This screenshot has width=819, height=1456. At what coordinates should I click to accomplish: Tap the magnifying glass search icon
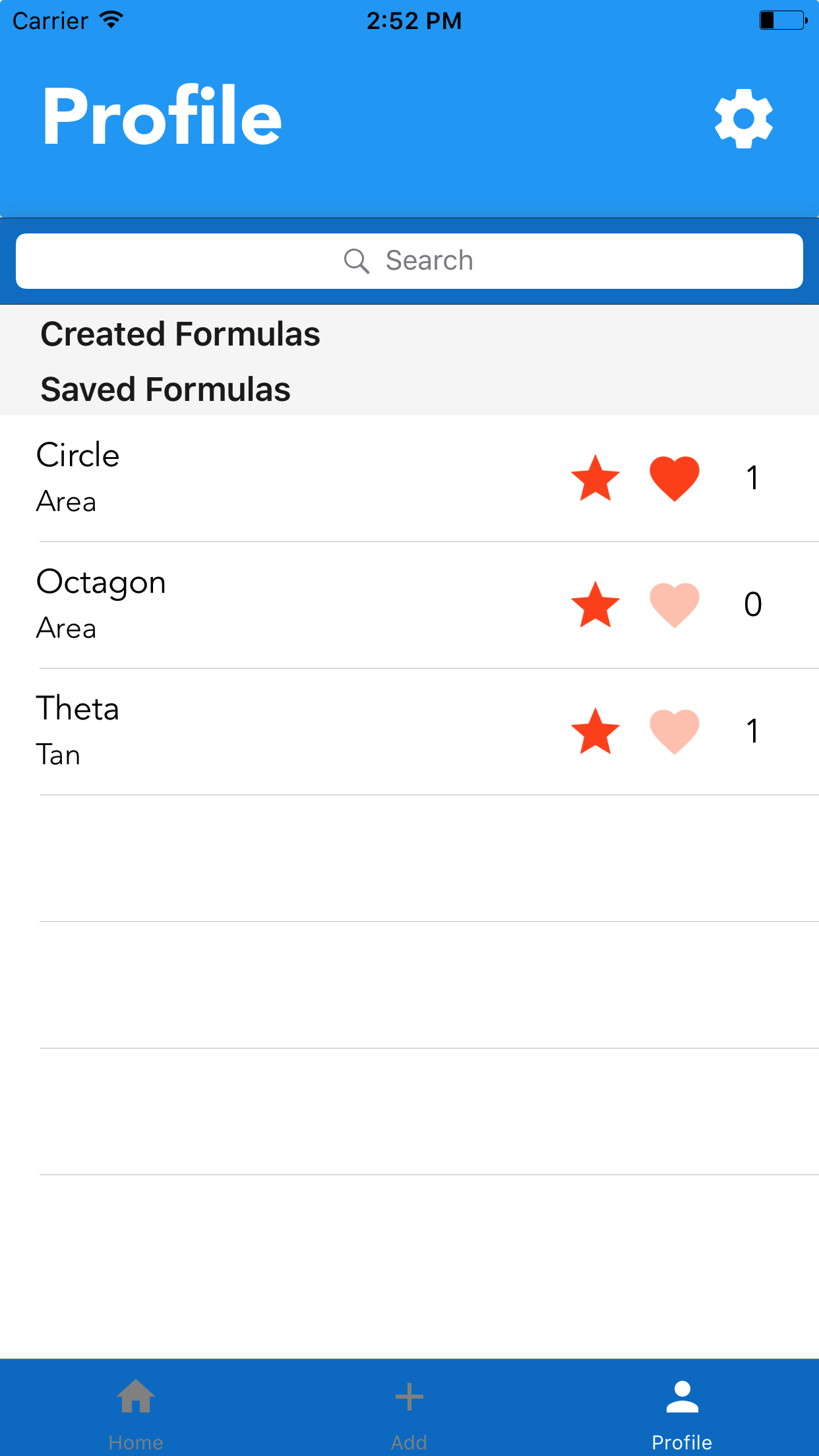pyautogui.click(x=357, y=261)
